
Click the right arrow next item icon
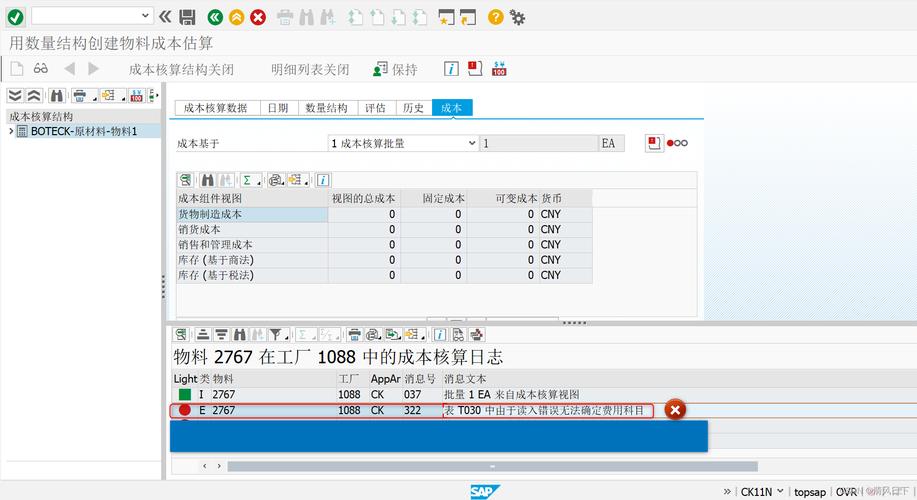94,69
